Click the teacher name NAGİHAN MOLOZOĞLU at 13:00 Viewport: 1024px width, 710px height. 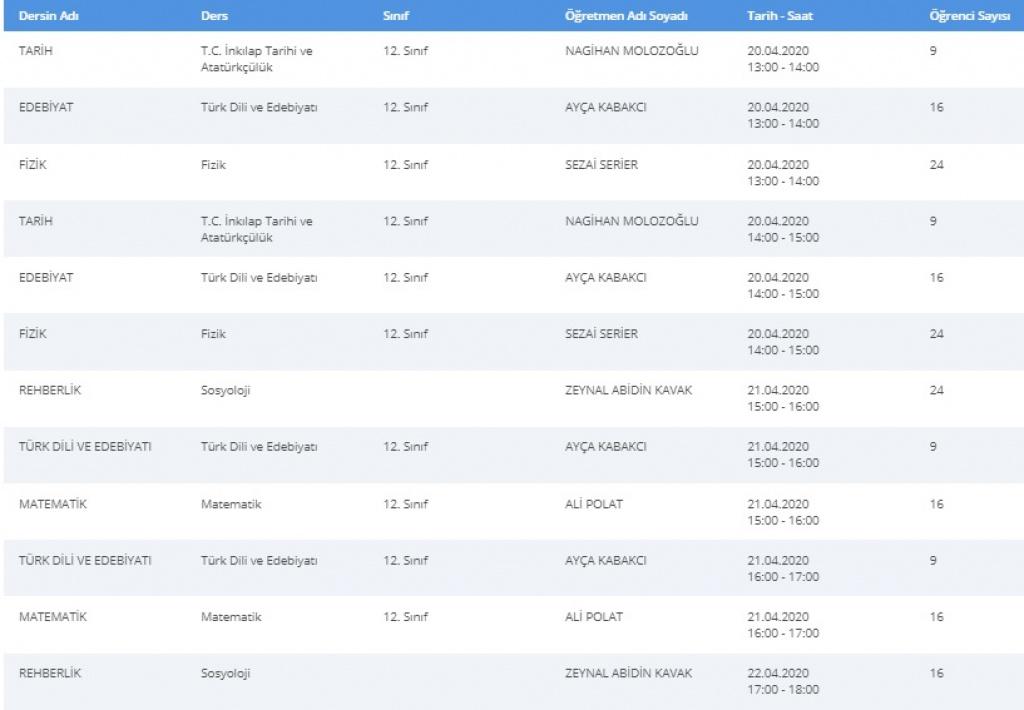point(632,50)
